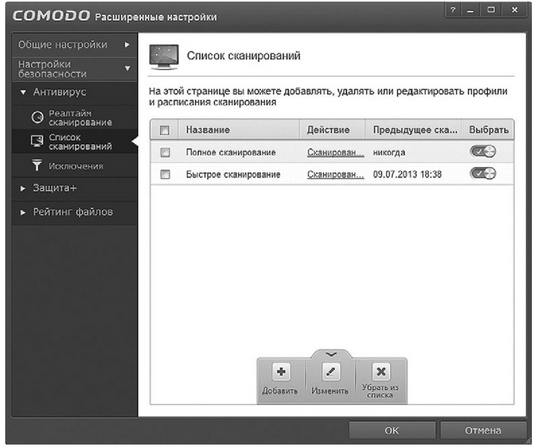Click the Добавить plus icon
Viewport: 538px width, 448px height.
pos(281,372)
